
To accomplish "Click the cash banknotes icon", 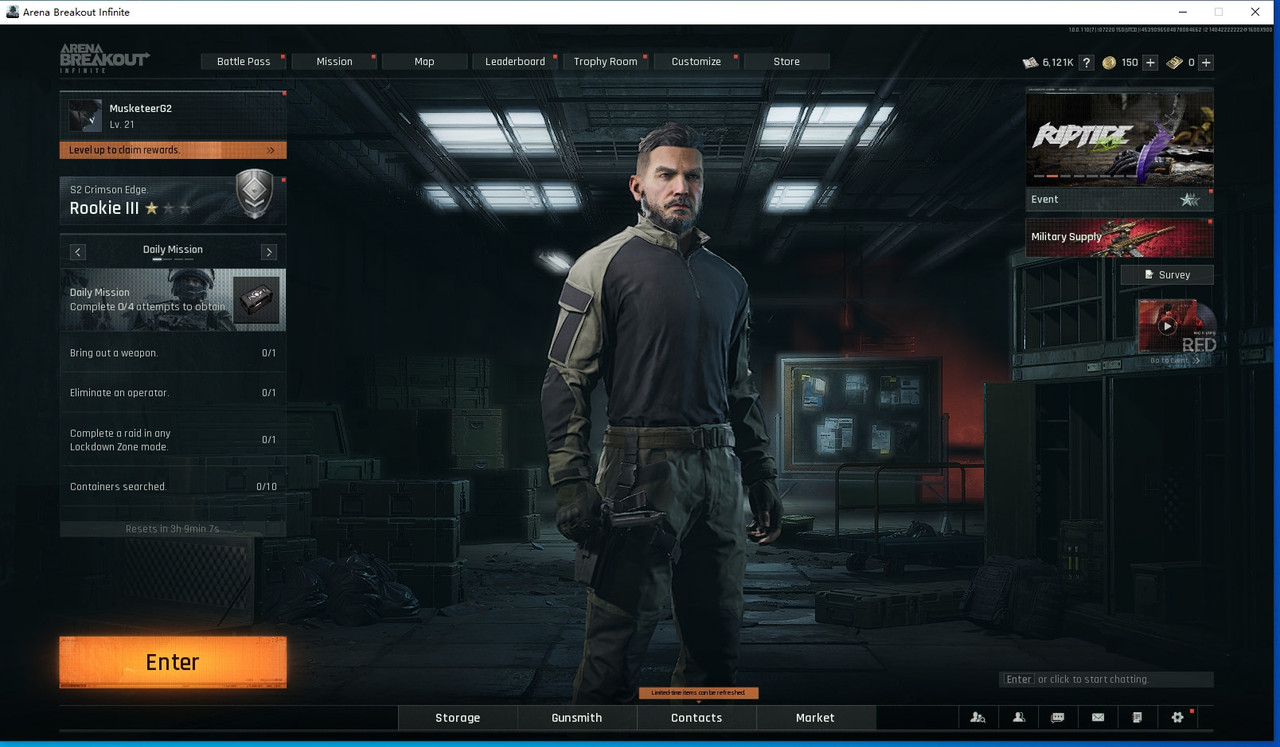I will 1030,62.
